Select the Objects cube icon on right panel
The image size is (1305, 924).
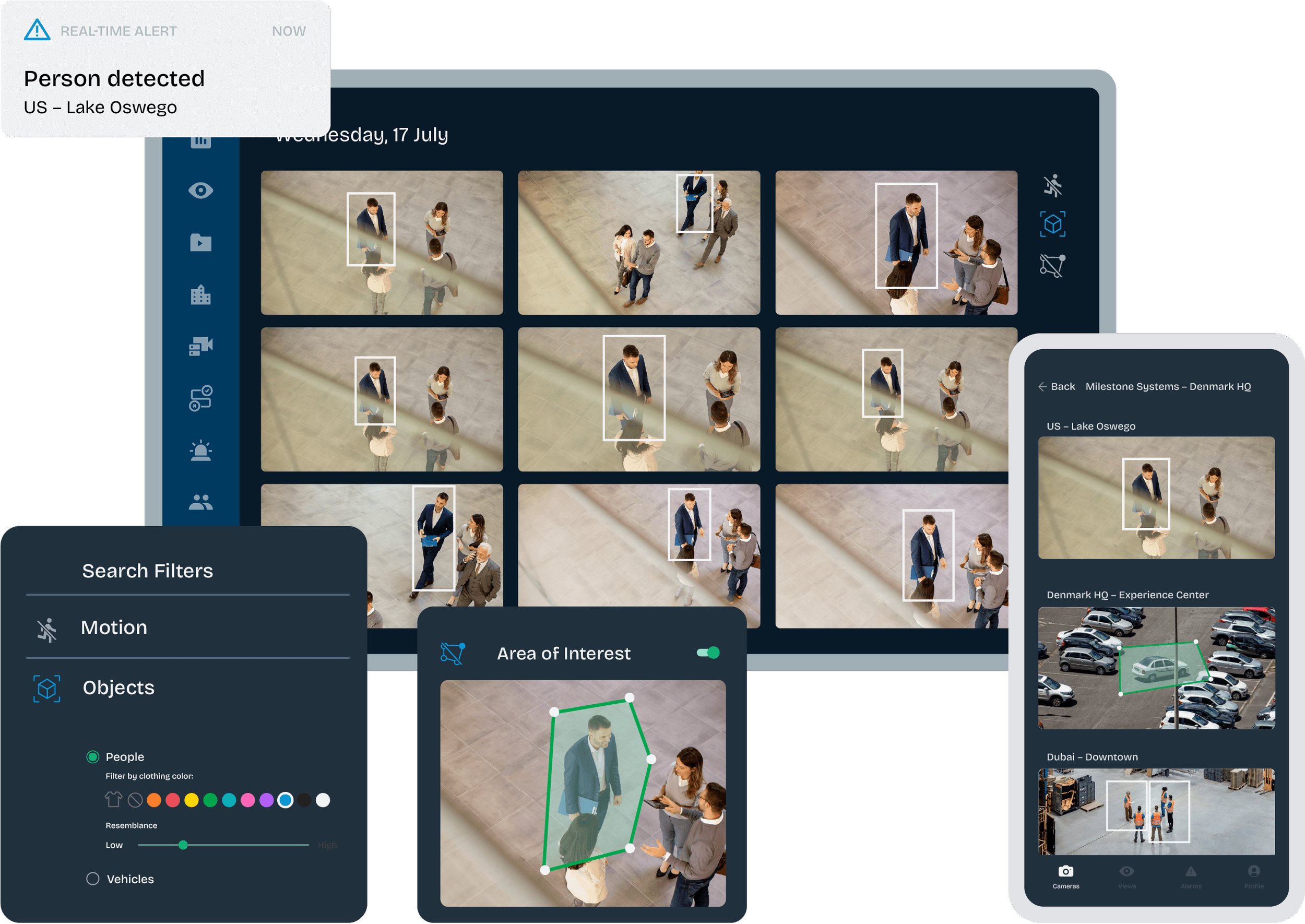tap(1053, 224)
